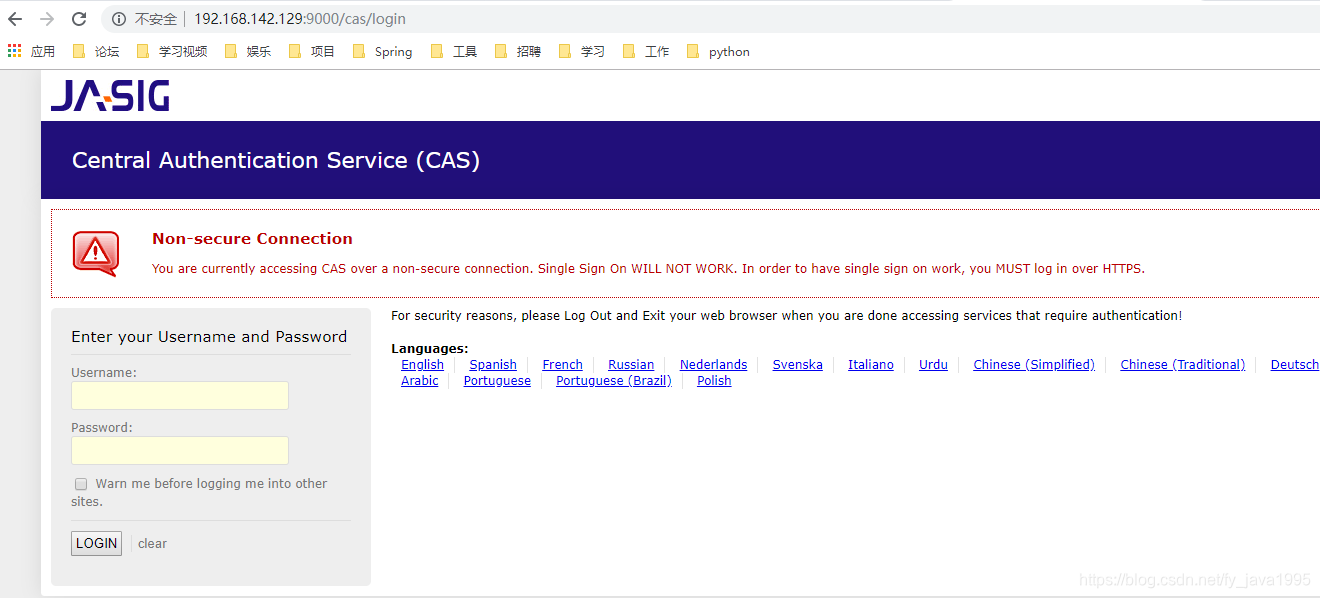Click the address bar URL
Image resolution: width=1320 pixels, height=598 pixels.
[300, 19]
